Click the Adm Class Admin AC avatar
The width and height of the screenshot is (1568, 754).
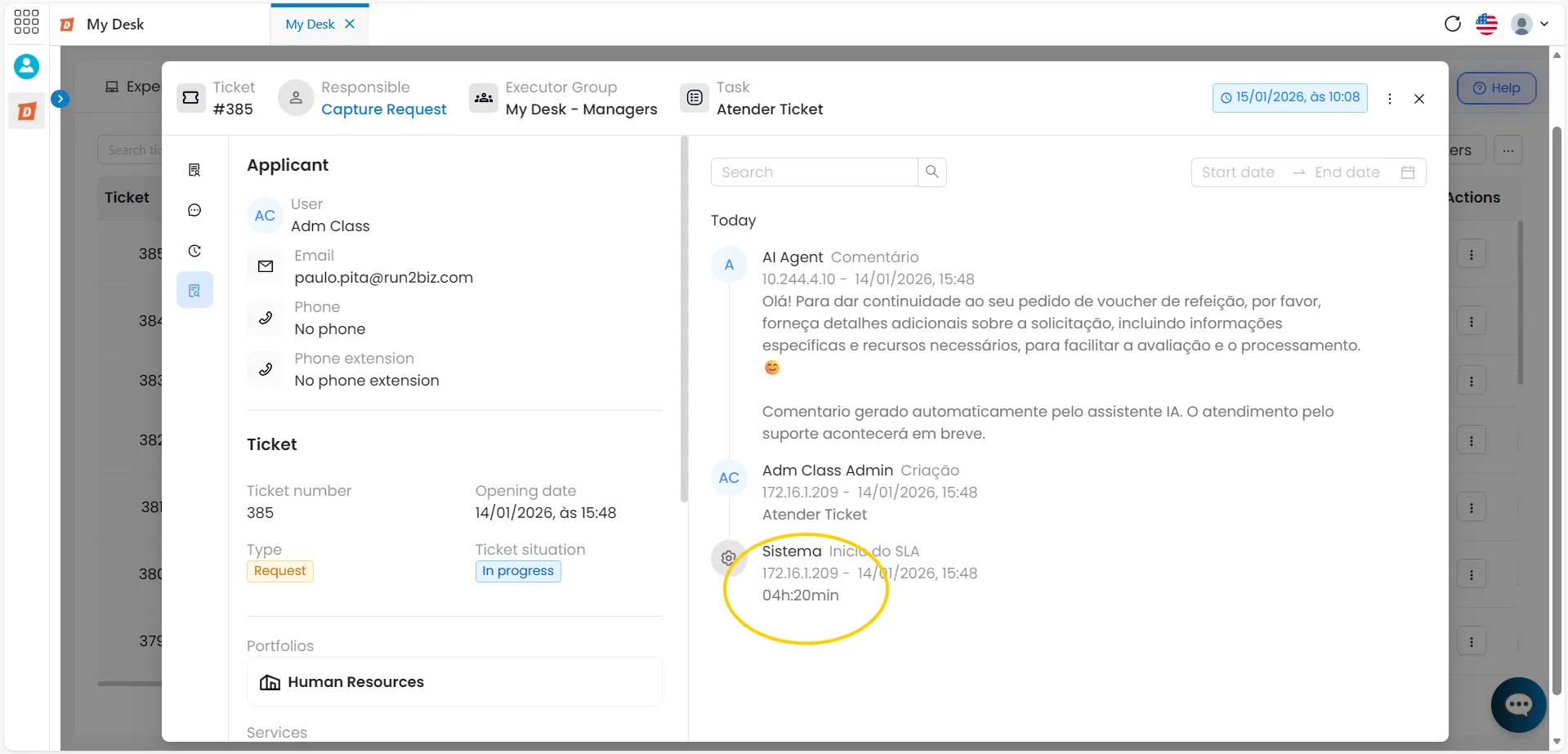(x=729, y=478)
